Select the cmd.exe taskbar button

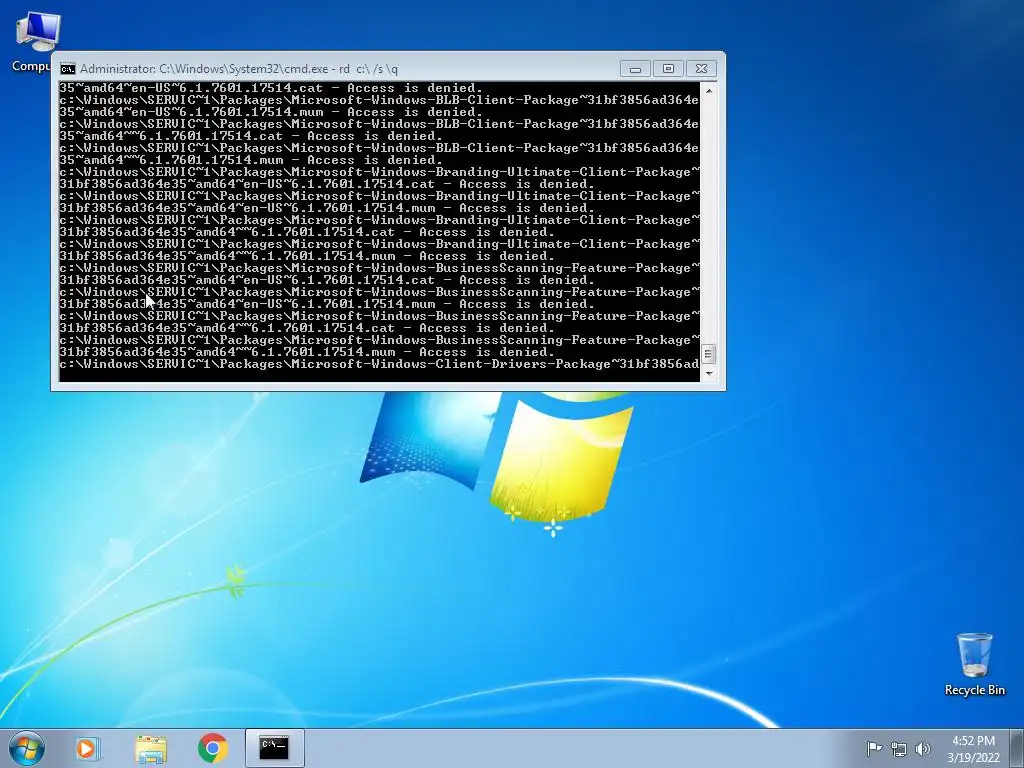[274, 748]
